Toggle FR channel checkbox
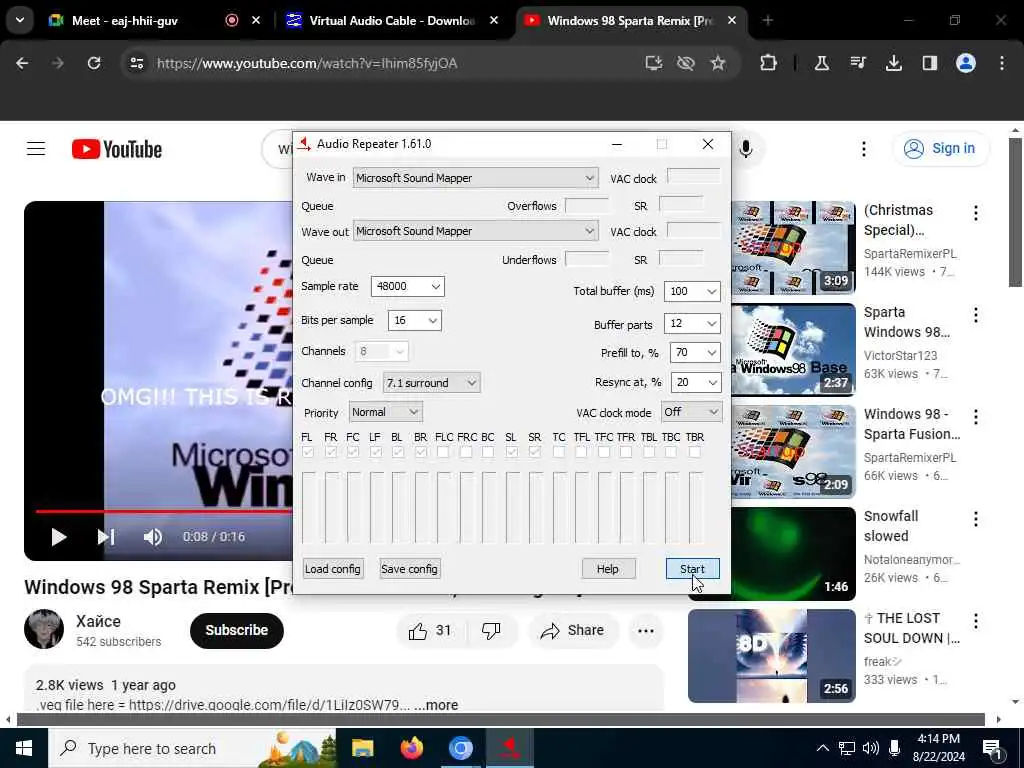 330,452
